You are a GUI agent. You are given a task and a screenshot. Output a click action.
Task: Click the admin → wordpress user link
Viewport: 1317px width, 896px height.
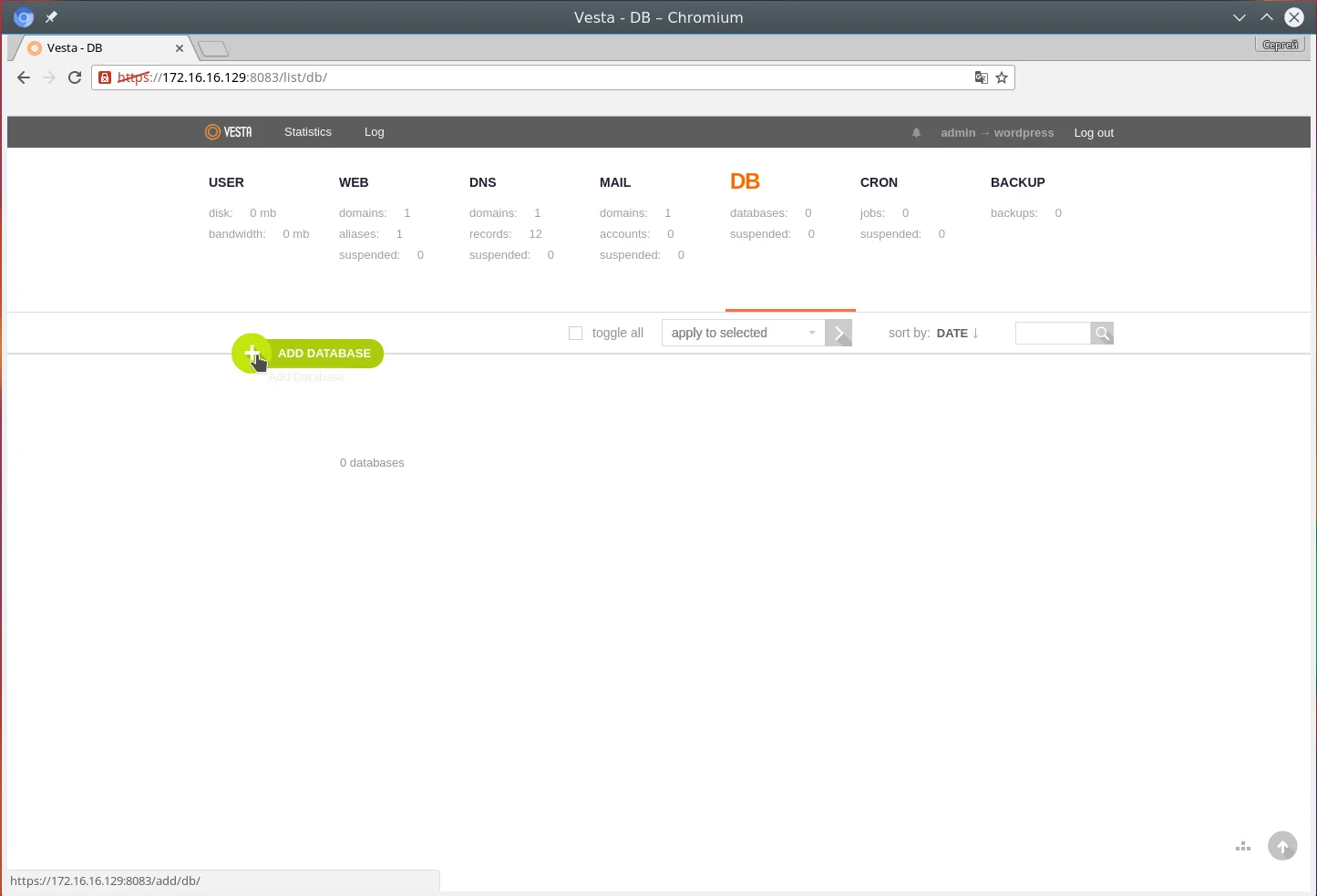coord(997,133)
